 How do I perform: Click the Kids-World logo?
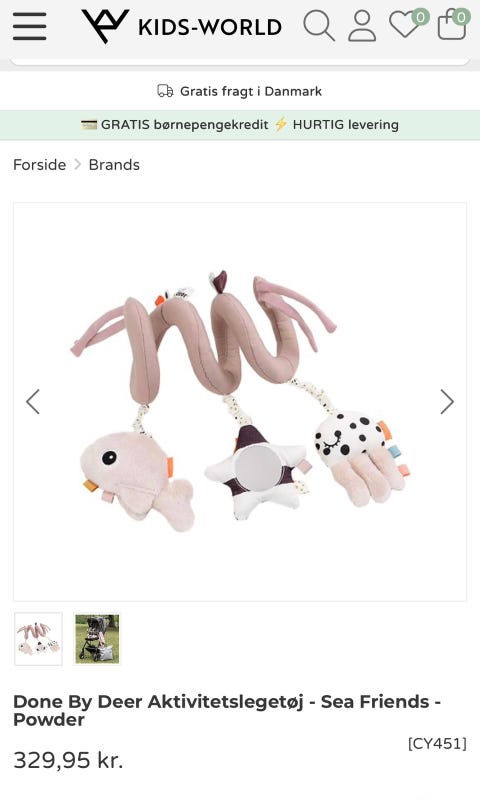[x=182, y=26]
